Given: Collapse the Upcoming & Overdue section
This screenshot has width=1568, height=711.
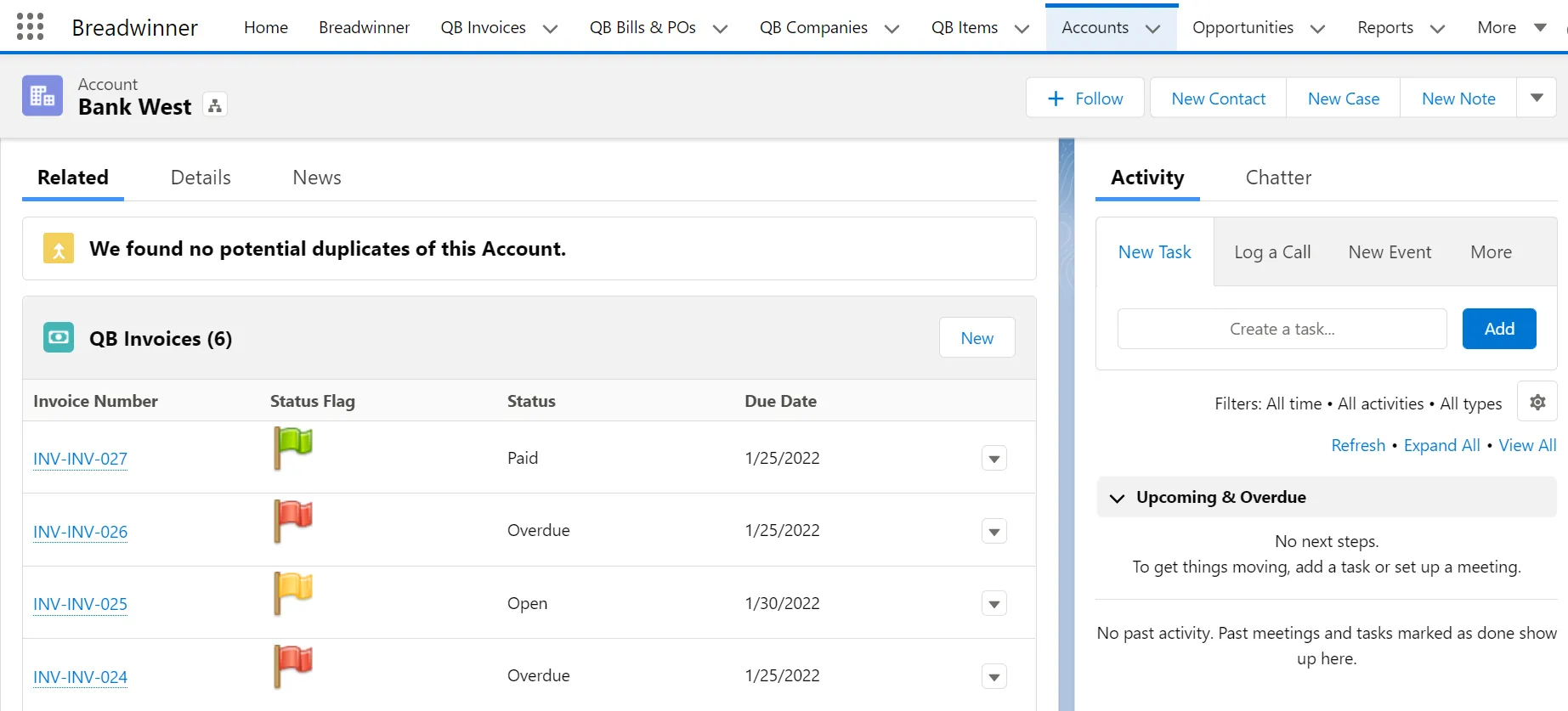Looking at the screenshot, I should click(x=1118, y=498).
